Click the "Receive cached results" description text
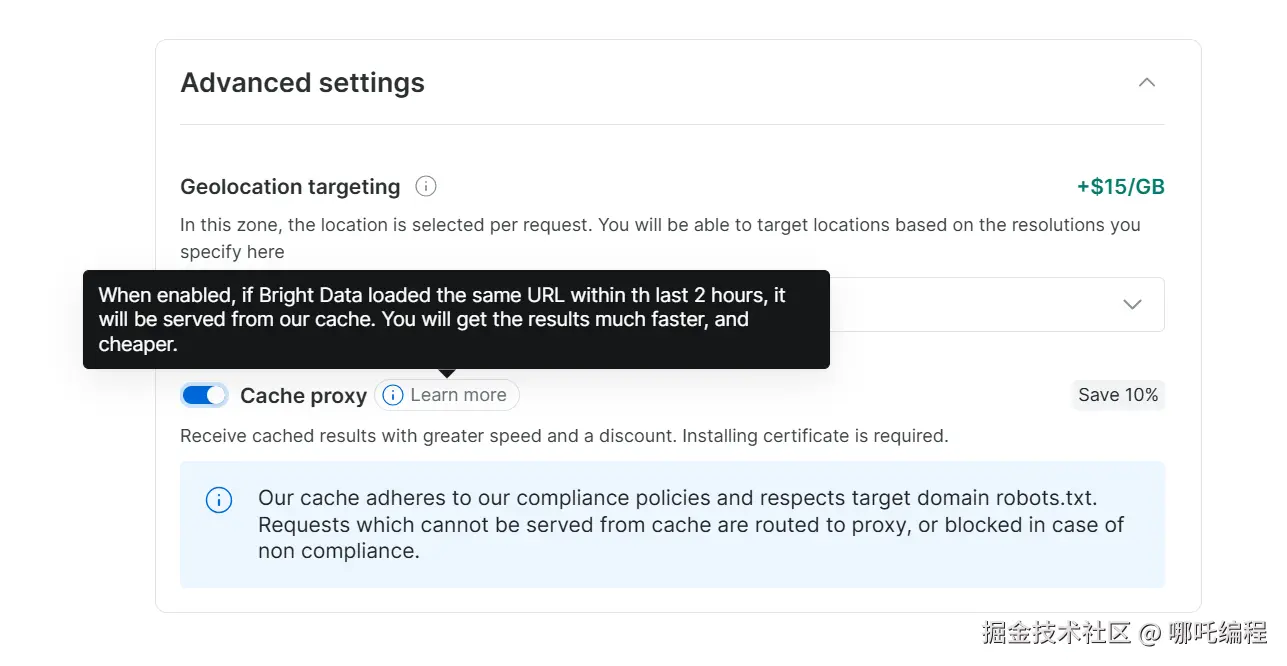This screenshot has width=1287, height=666. 564,436
